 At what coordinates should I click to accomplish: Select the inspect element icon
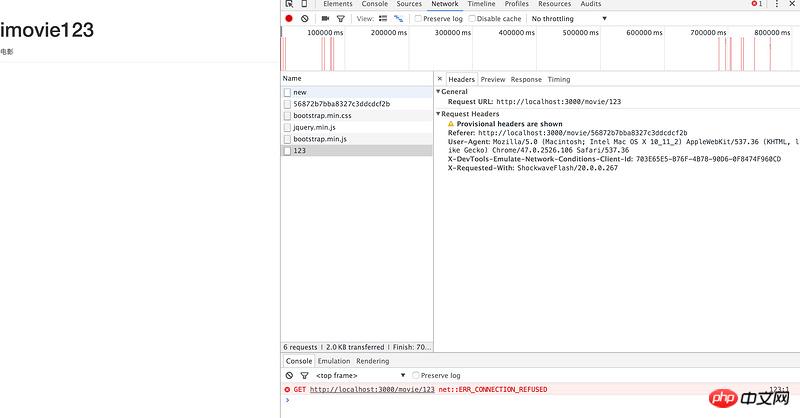point(289,4)
